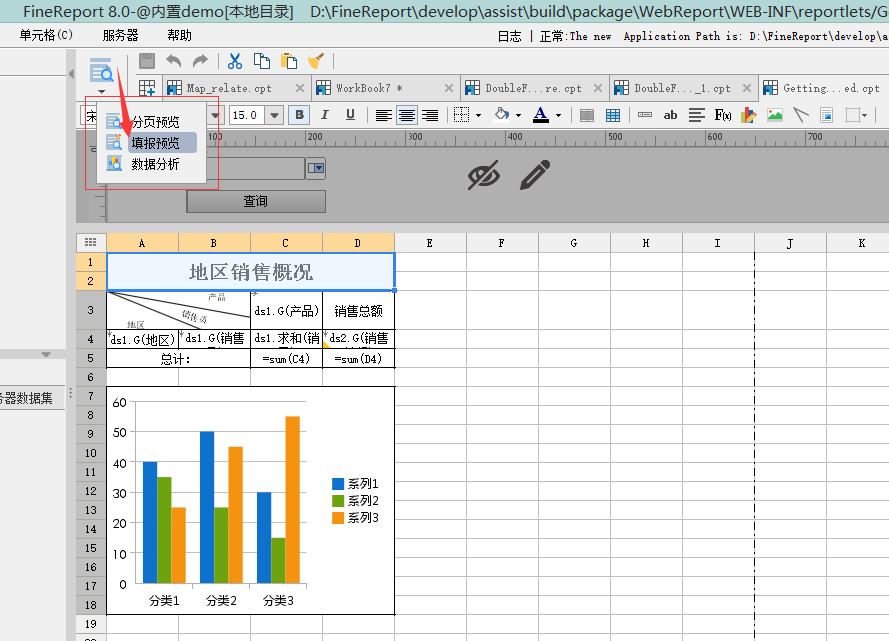This screenshot has width=889, height=641.
Task: Insert a sub-report document icon
Action: [827, 115]
